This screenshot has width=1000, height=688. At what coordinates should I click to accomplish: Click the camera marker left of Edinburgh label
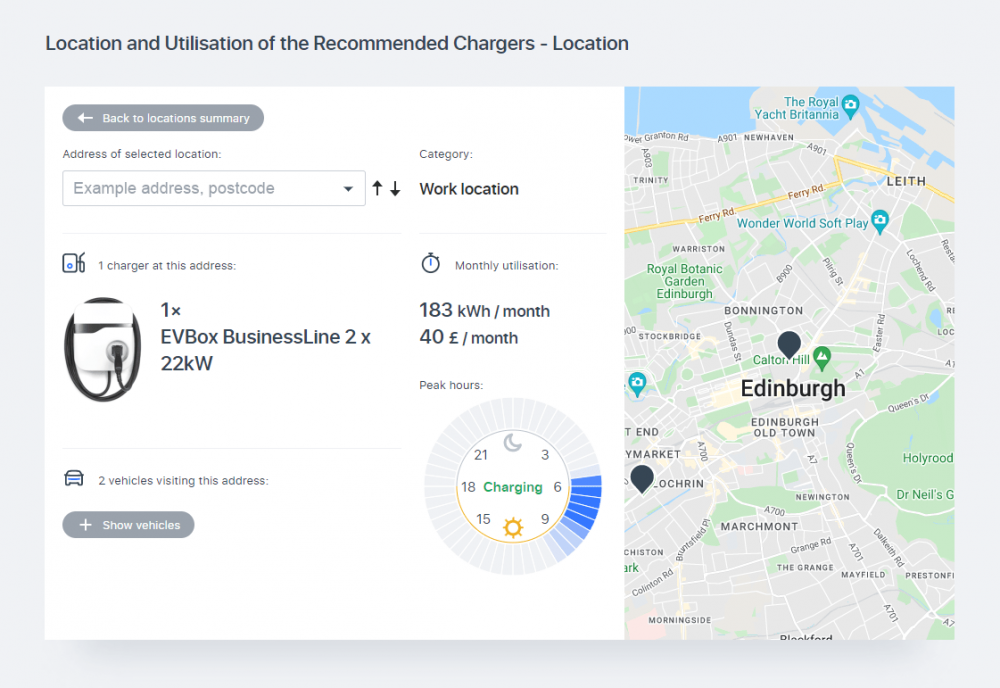pos(637,381)
